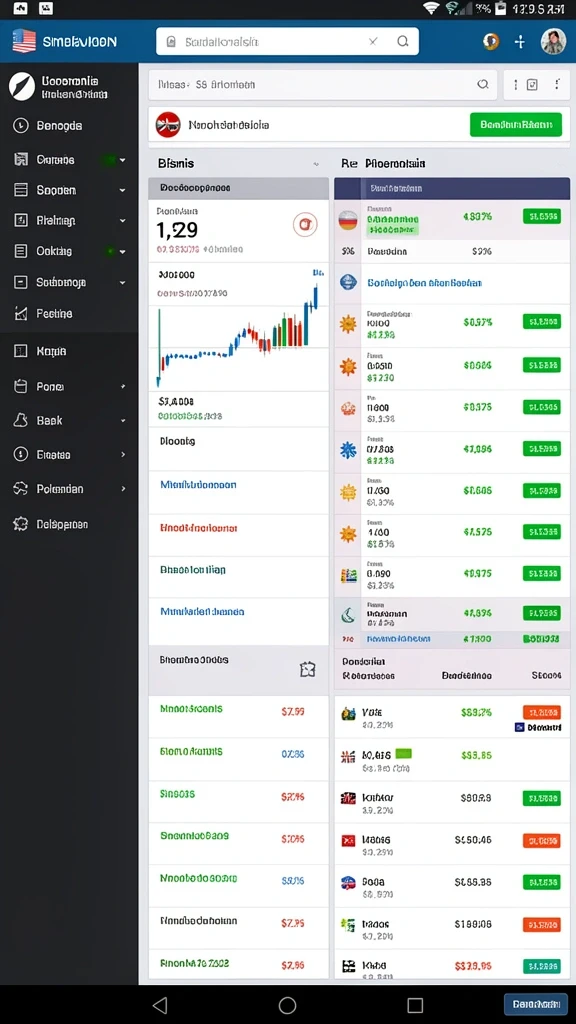Expand the "Blelmag" sidebar chevron
This screenshot has width=576, height=1024.
click(122, 221)
